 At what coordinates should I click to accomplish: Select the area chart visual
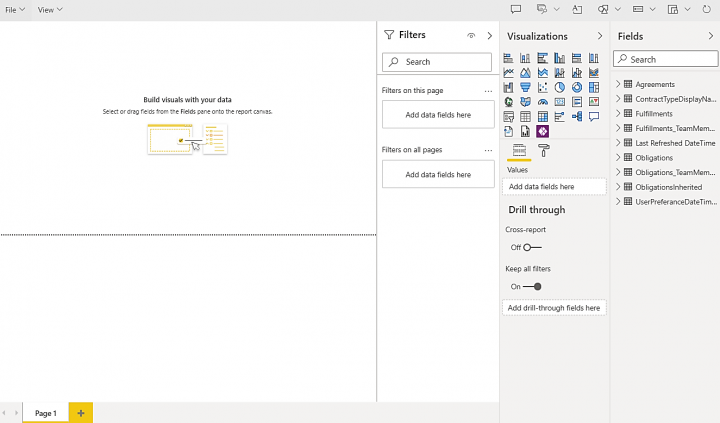(525, 73)
